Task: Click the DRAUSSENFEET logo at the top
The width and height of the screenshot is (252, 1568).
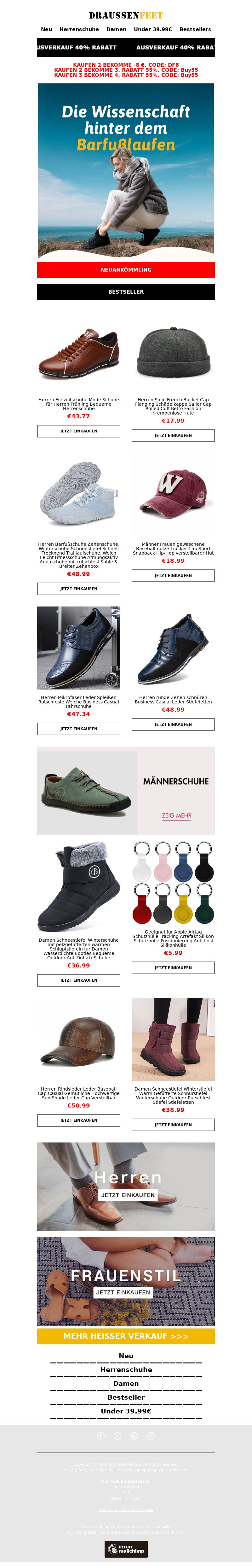Action: (x=126, y=15)
